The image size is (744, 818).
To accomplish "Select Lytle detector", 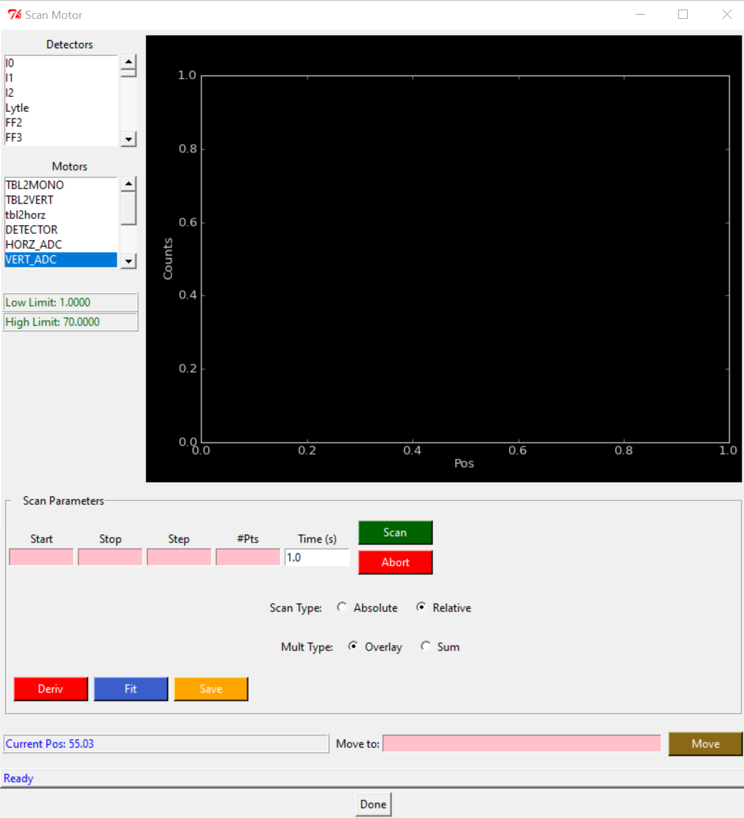I will tap(60, 108).
